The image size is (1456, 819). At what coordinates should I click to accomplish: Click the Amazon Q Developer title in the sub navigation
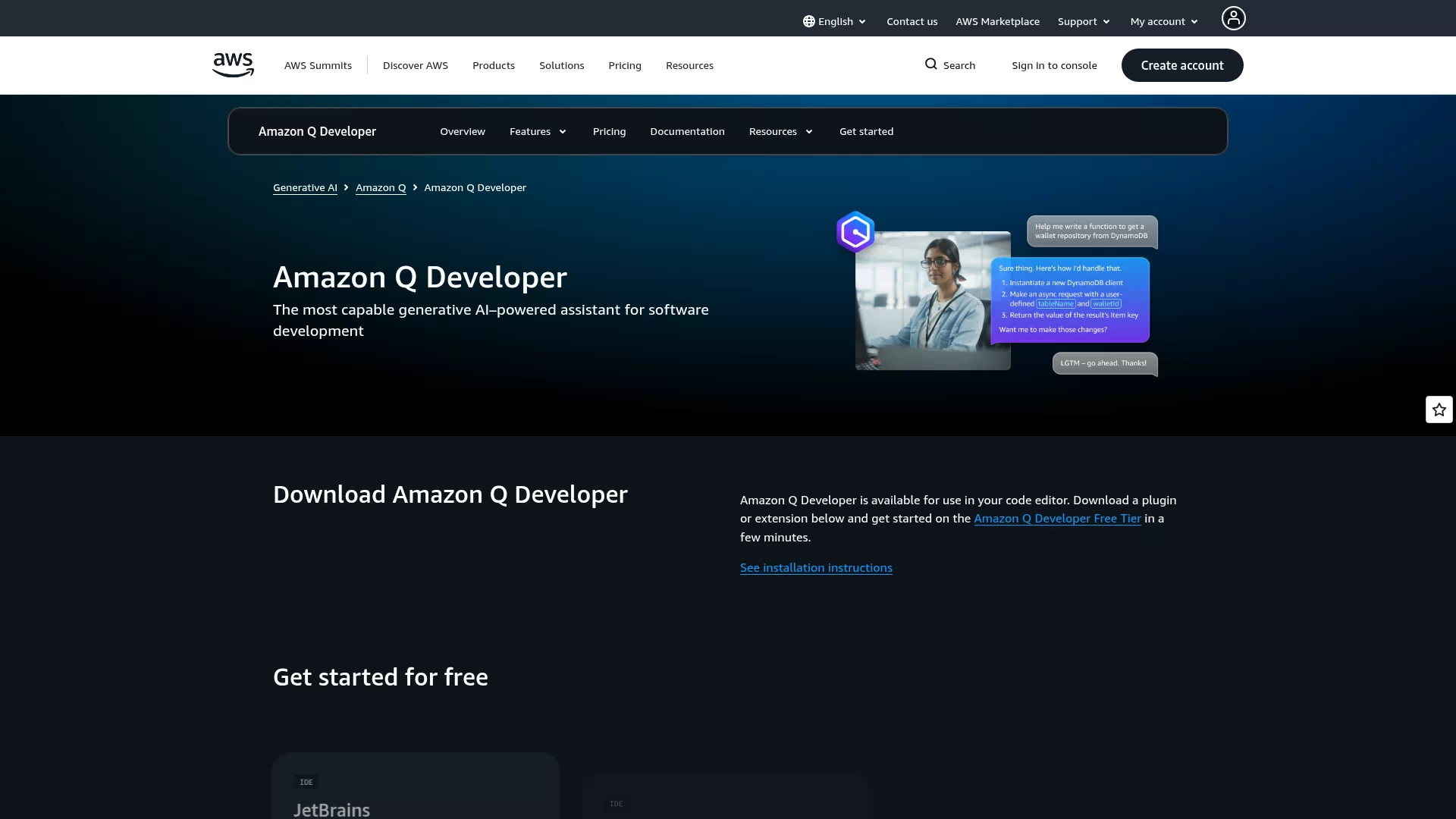317,131
